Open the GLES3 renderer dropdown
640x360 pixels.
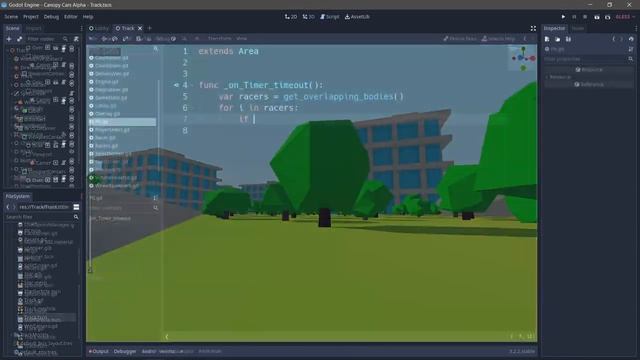pos(625,17)
